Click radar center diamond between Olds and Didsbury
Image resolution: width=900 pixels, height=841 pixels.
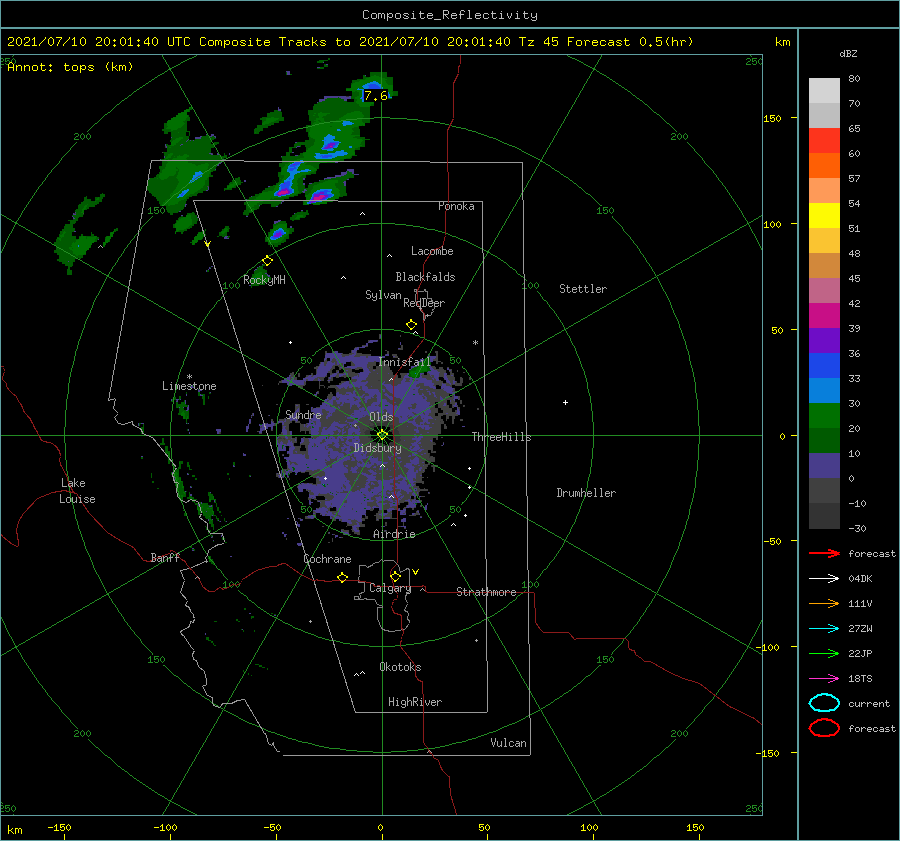click(x=382, y=435)
